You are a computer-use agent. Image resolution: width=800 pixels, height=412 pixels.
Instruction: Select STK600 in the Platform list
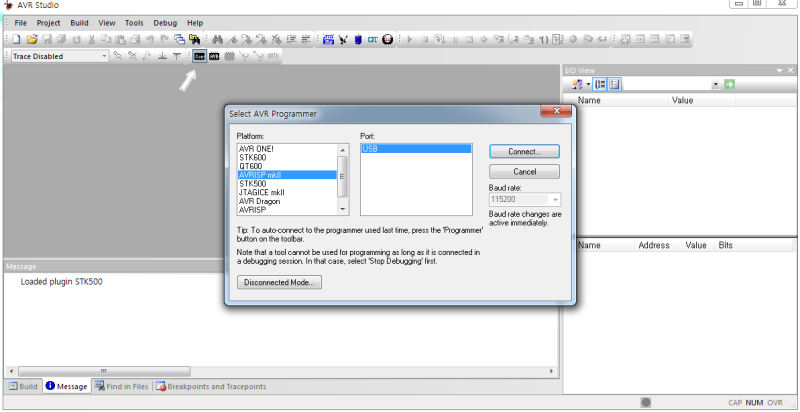click(x=287, y=158)
